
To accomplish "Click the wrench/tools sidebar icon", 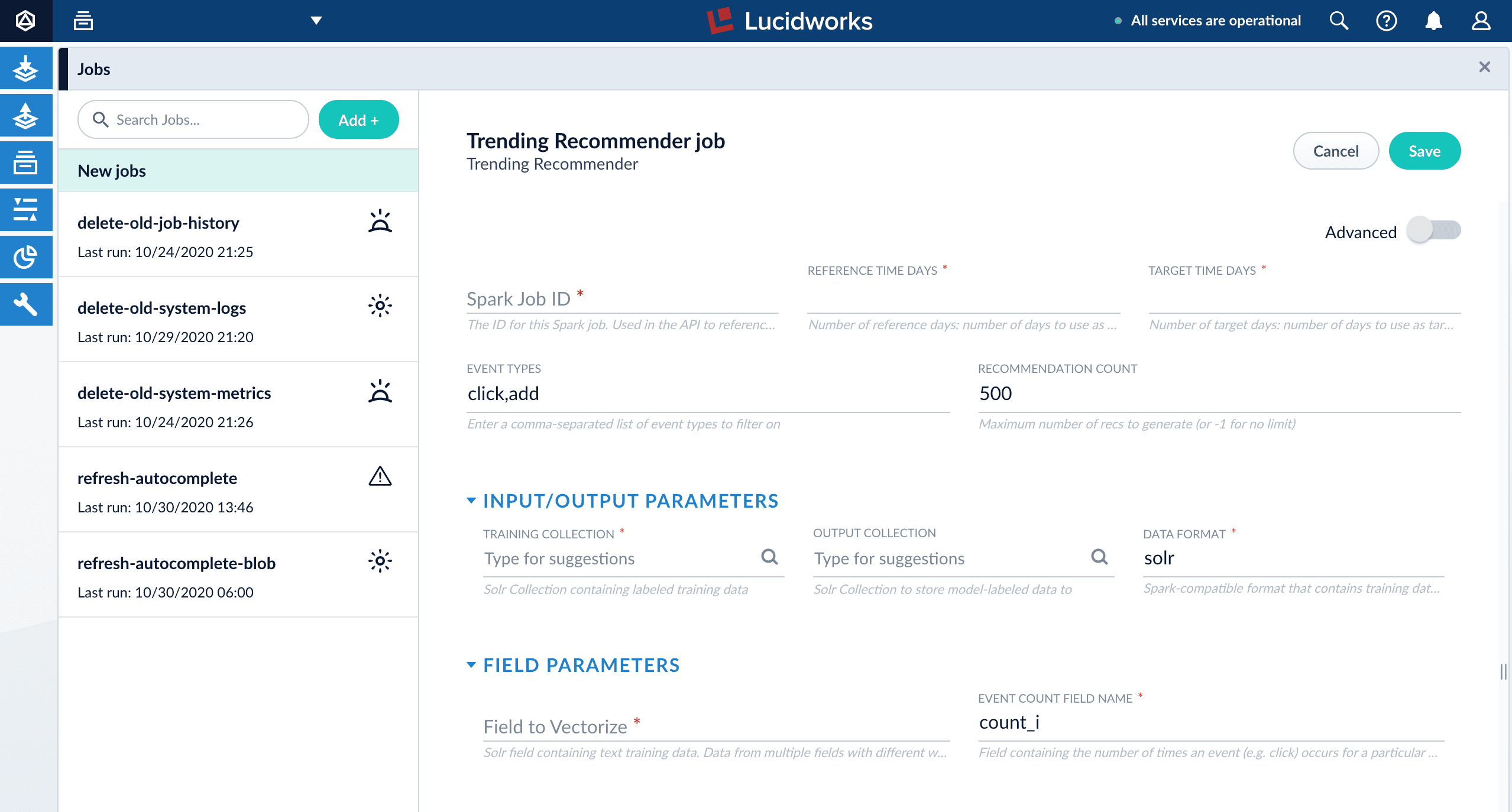I will [x=27, y=305].
